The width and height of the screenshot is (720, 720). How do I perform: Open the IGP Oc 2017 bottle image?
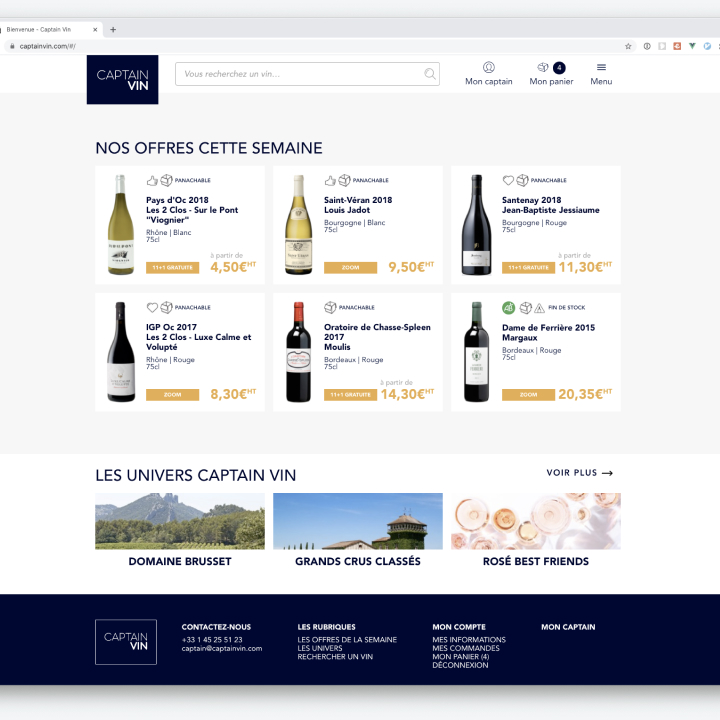pos(121,352)
